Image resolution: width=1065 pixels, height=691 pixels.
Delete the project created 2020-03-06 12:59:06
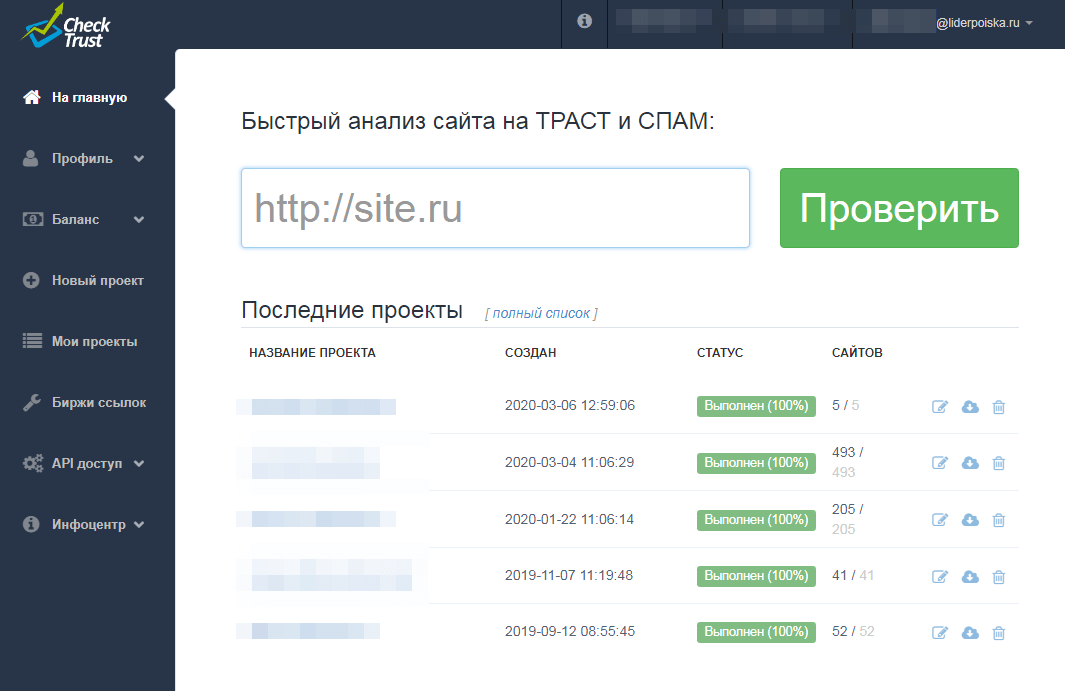click(x=998, y=407)
